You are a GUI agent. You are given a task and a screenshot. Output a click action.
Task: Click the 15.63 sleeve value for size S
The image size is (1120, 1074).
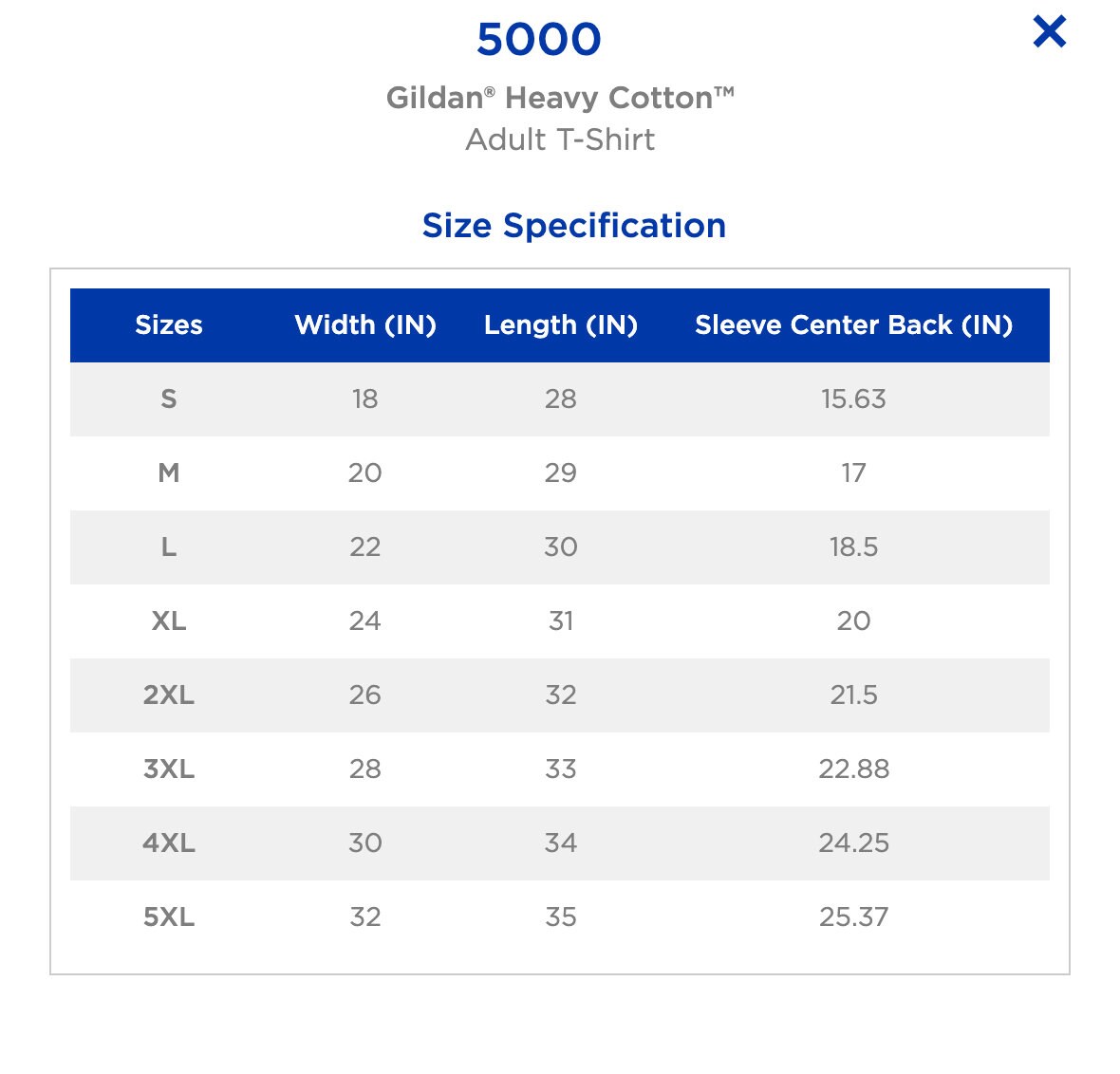point(853,399)
